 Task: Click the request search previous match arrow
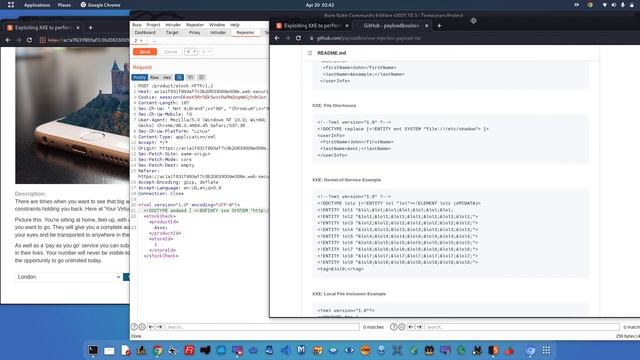(151, 327)
